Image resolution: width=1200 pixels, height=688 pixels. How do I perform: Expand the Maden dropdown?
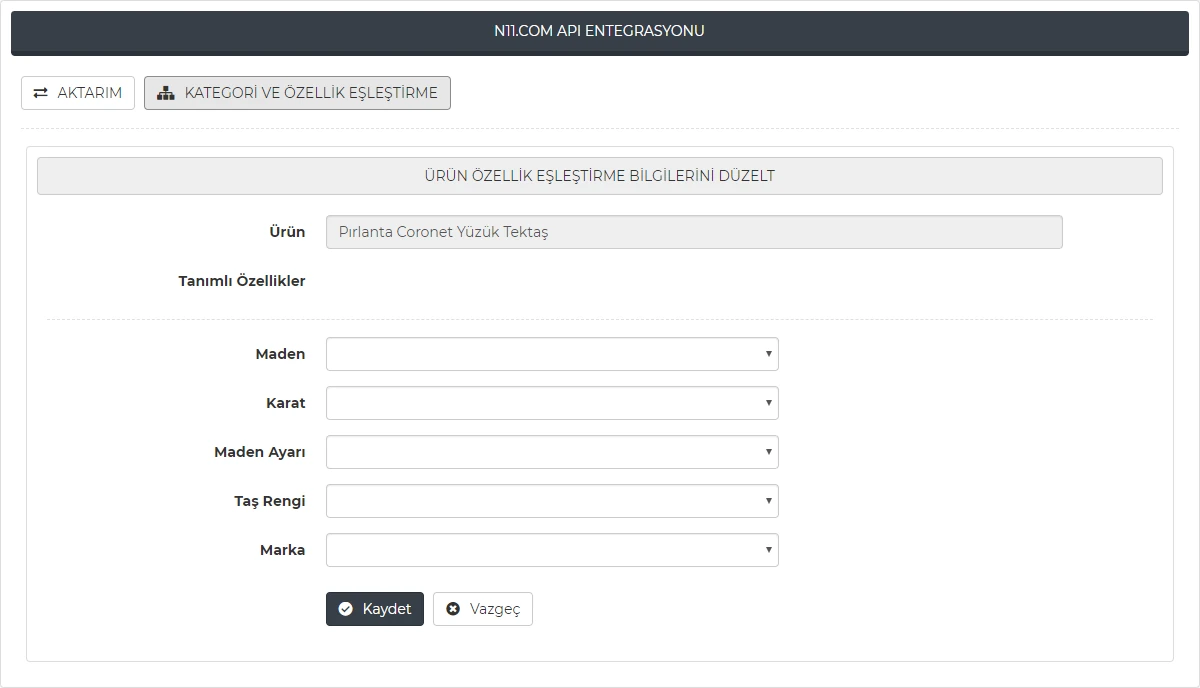[x=552, y=354]
